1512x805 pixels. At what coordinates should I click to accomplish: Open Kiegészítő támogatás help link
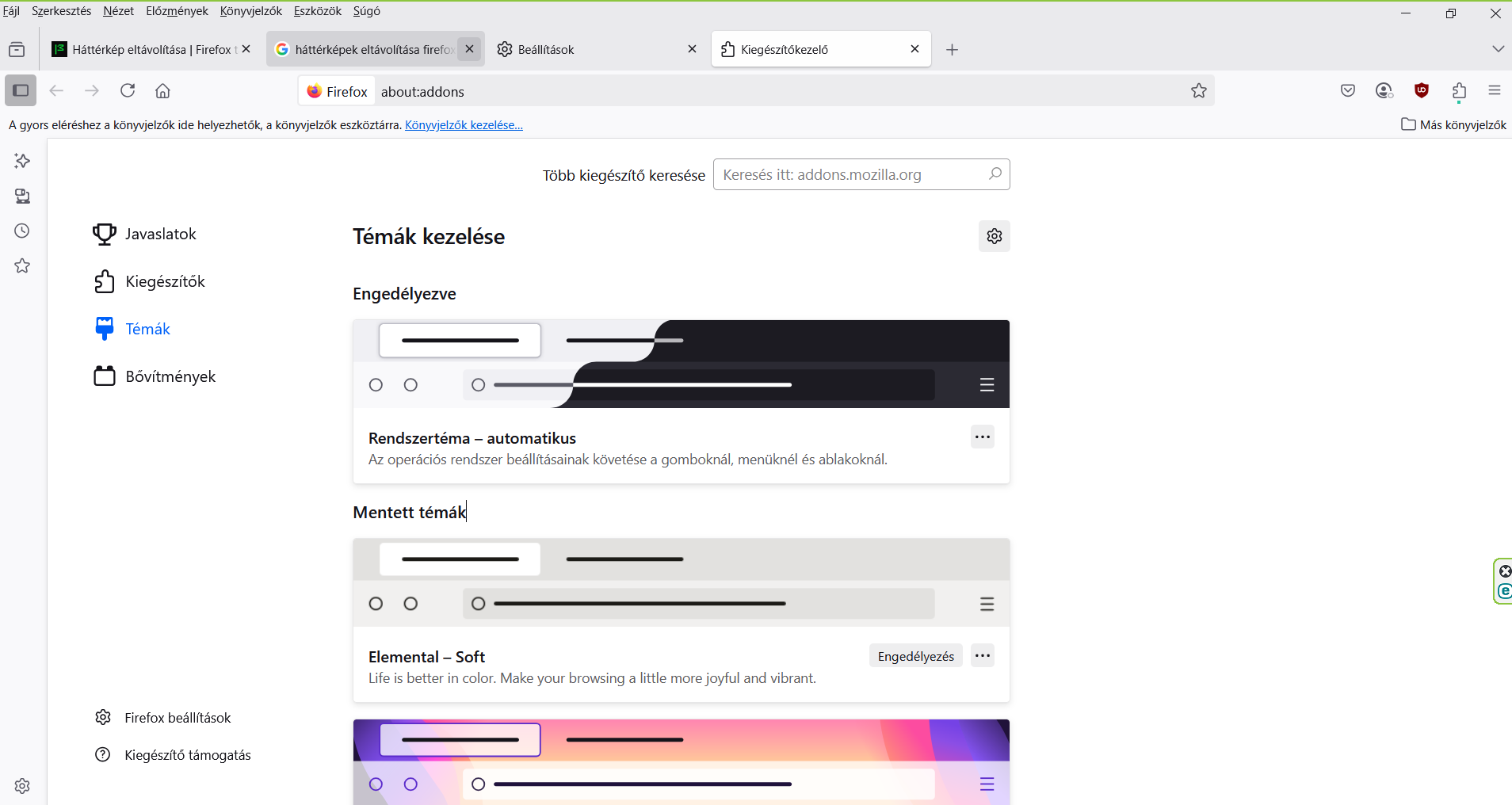173,755
